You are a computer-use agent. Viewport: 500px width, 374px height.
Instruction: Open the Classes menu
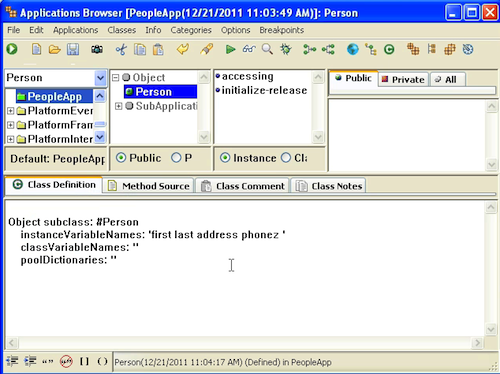click(122, 30)
